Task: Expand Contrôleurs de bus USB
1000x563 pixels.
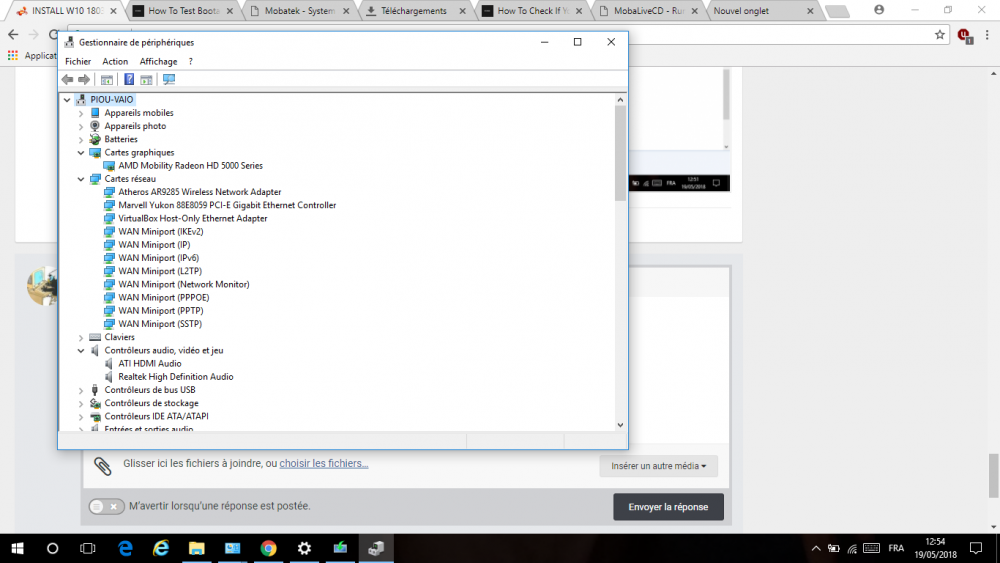Action: (81, 390)
